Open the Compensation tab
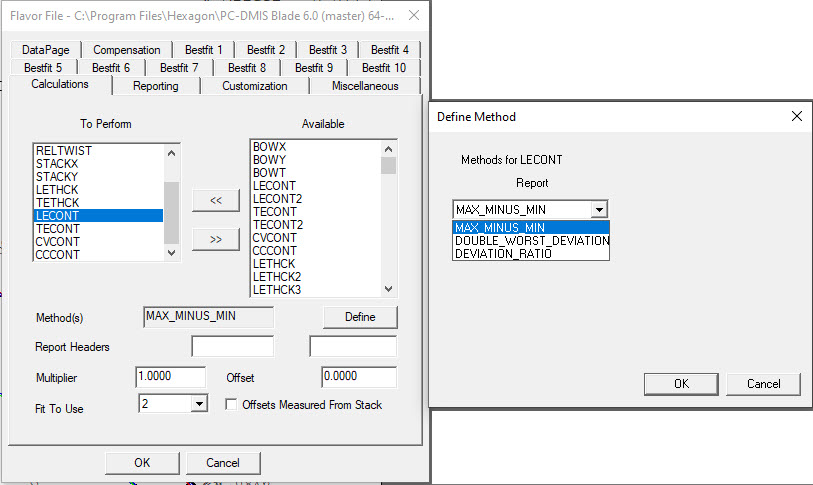This screenshot has width=813, height=485. coord(127,50)
